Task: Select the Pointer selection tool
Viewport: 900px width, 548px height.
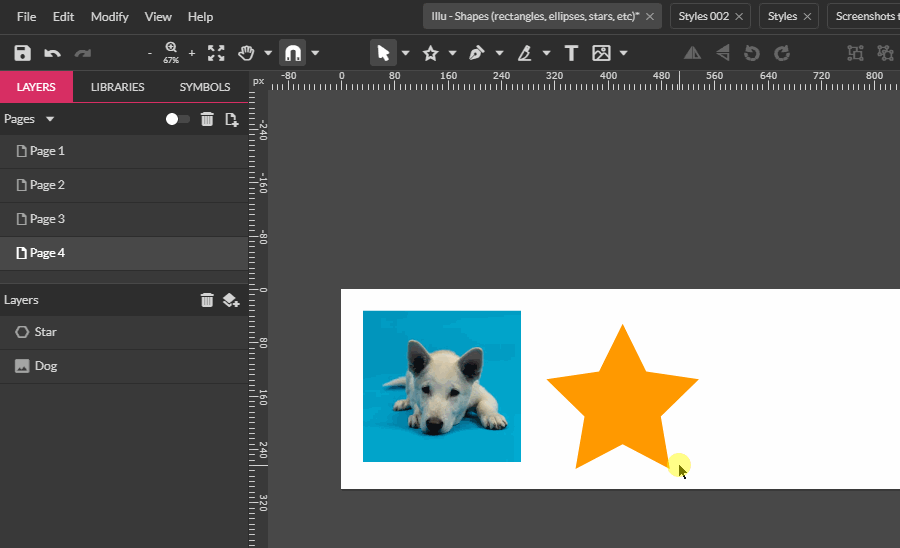Action: tap(383, 53)
